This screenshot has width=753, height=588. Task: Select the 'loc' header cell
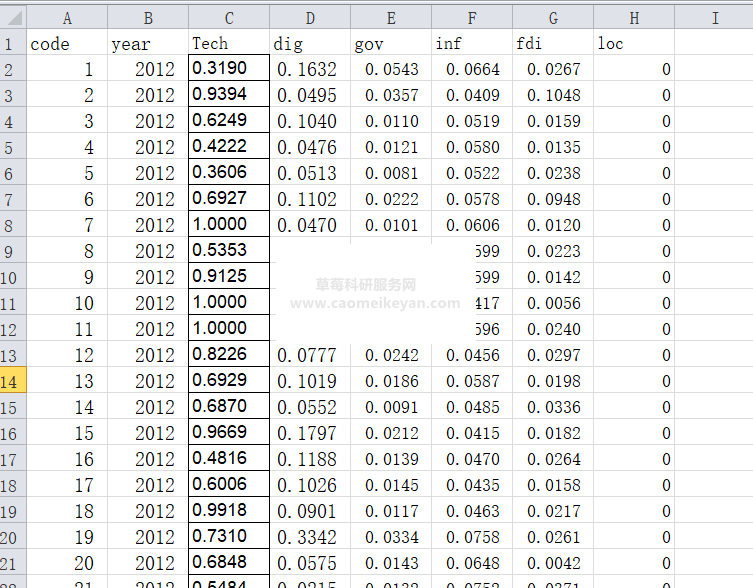634,44
